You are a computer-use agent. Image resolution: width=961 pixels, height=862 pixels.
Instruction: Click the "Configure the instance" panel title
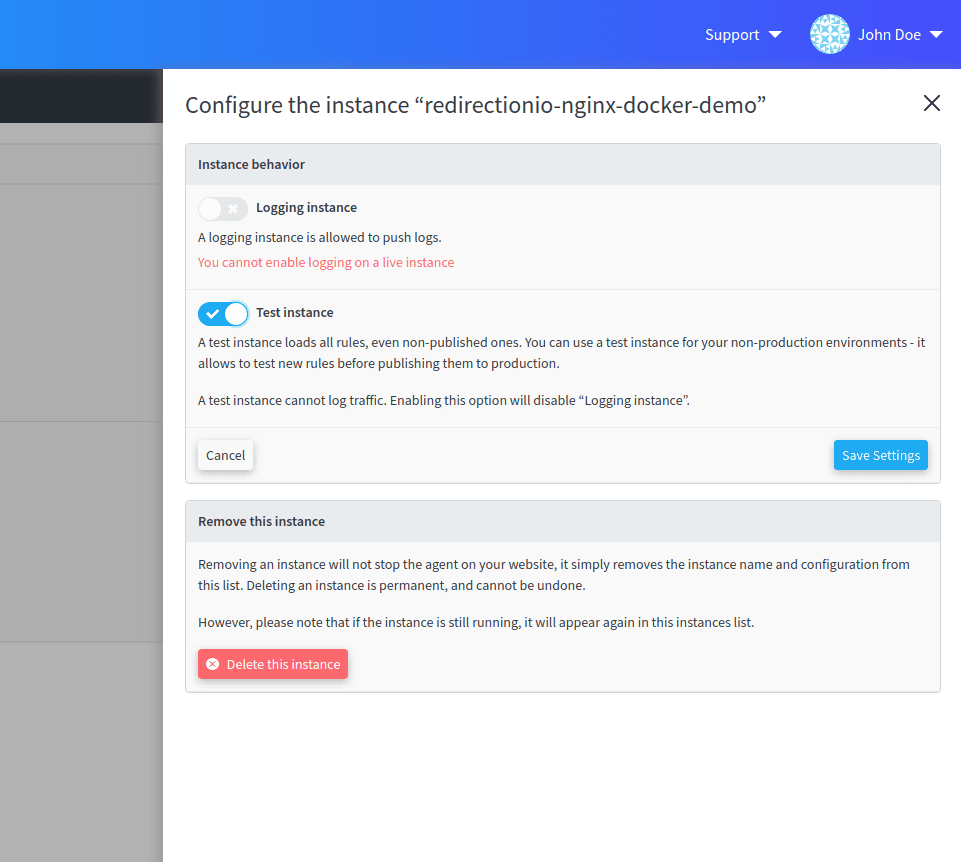pos(475,105)
